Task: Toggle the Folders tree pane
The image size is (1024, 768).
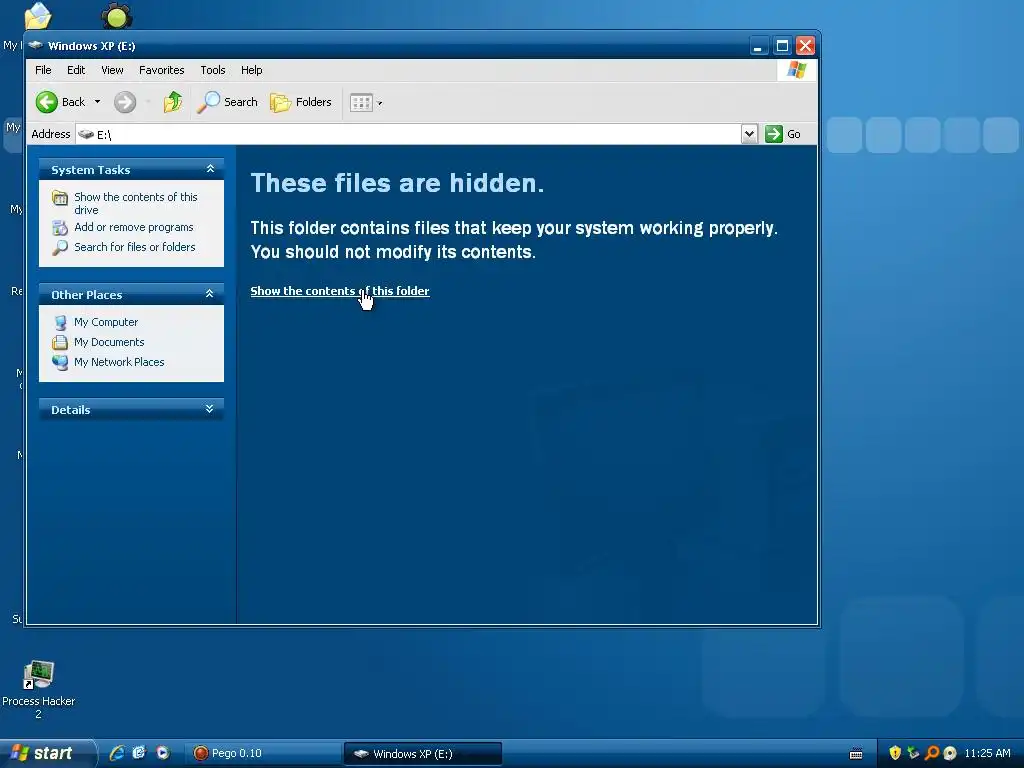Action: (x=301, y=102)
